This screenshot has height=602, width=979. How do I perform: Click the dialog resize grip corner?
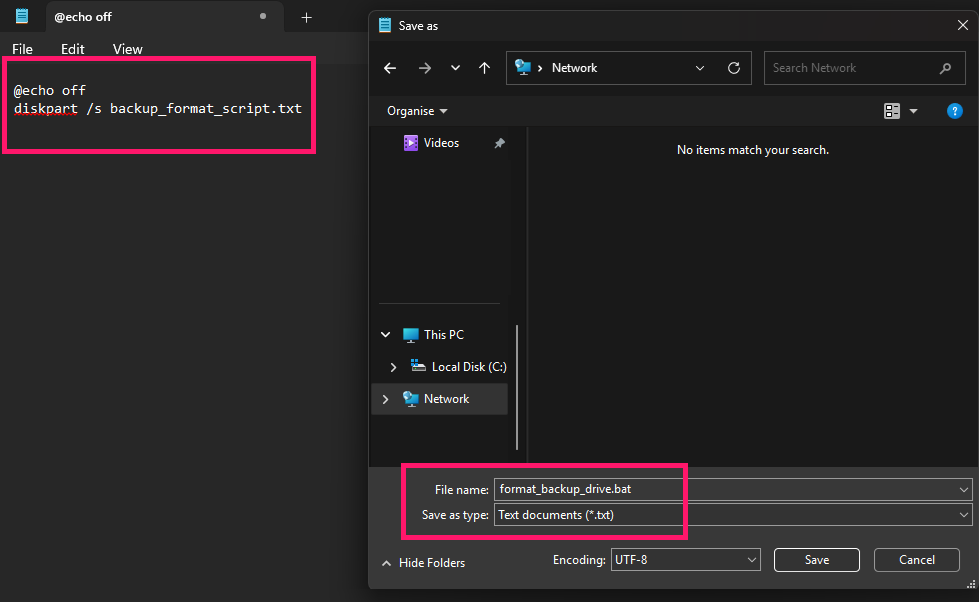[x=971, y=583]
